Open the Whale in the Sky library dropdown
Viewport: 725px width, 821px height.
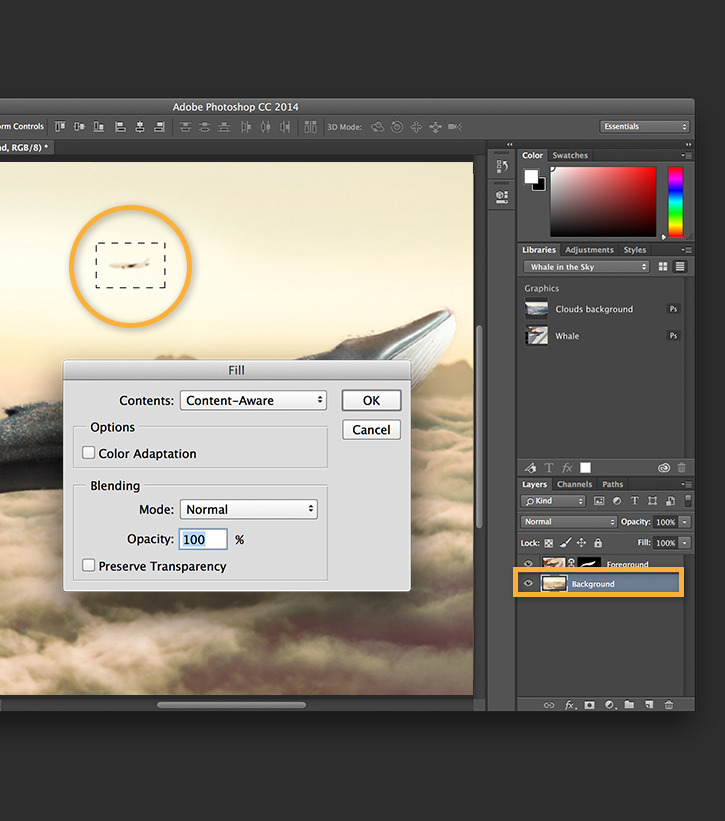point(586,267)
